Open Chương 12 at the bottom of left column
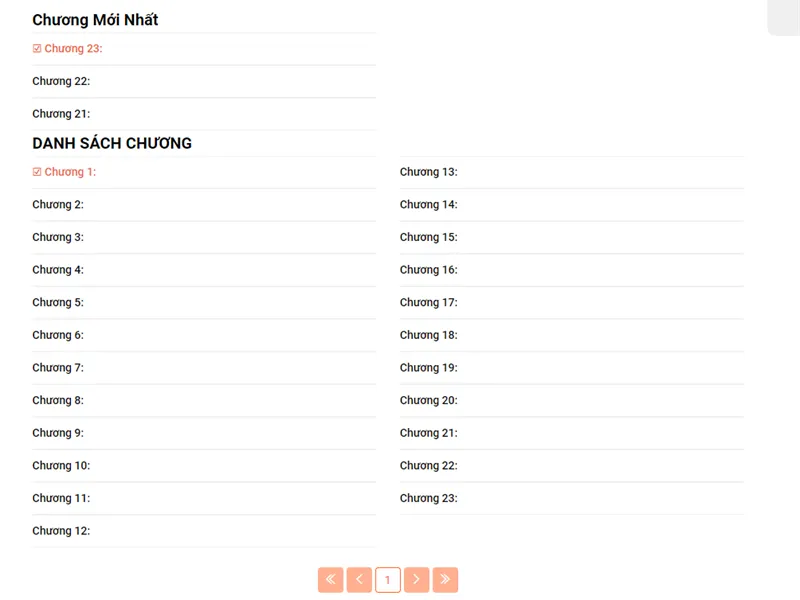Image resolution: width=800 pixels, height=600 pixels. point(61,531)
